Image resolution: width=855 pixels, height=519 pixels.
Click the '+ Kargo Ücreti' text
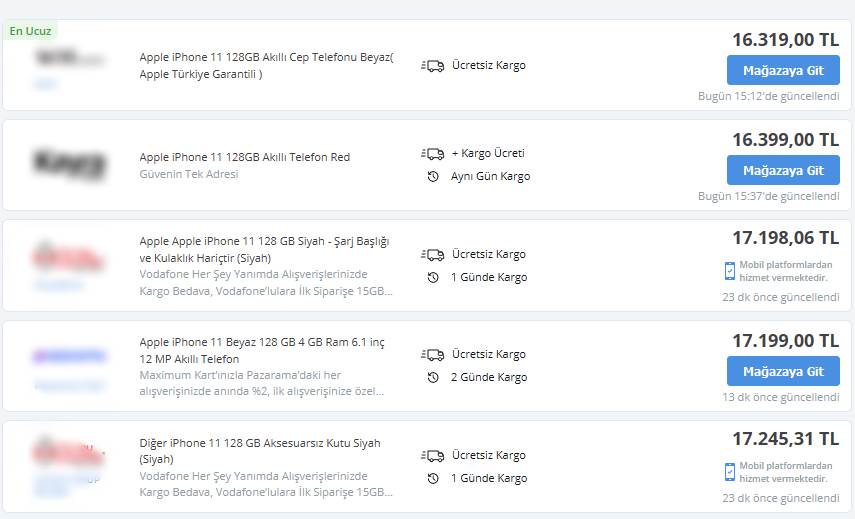point(488,153)
